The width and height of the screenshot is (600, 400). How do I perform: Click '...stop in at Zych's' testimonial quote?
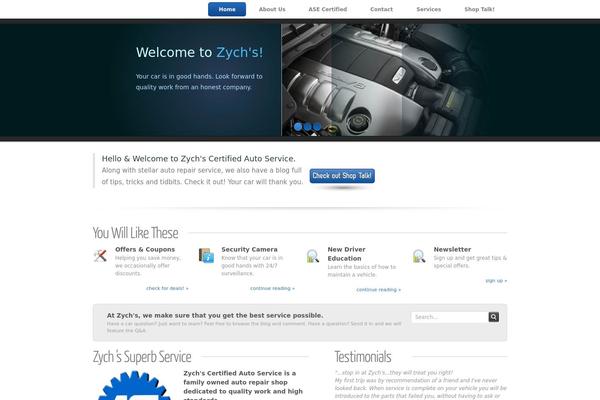point(394,372)
